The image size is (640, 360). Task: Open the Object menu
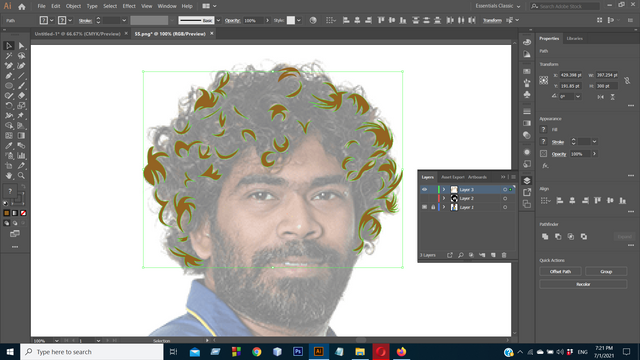[73, 6]
